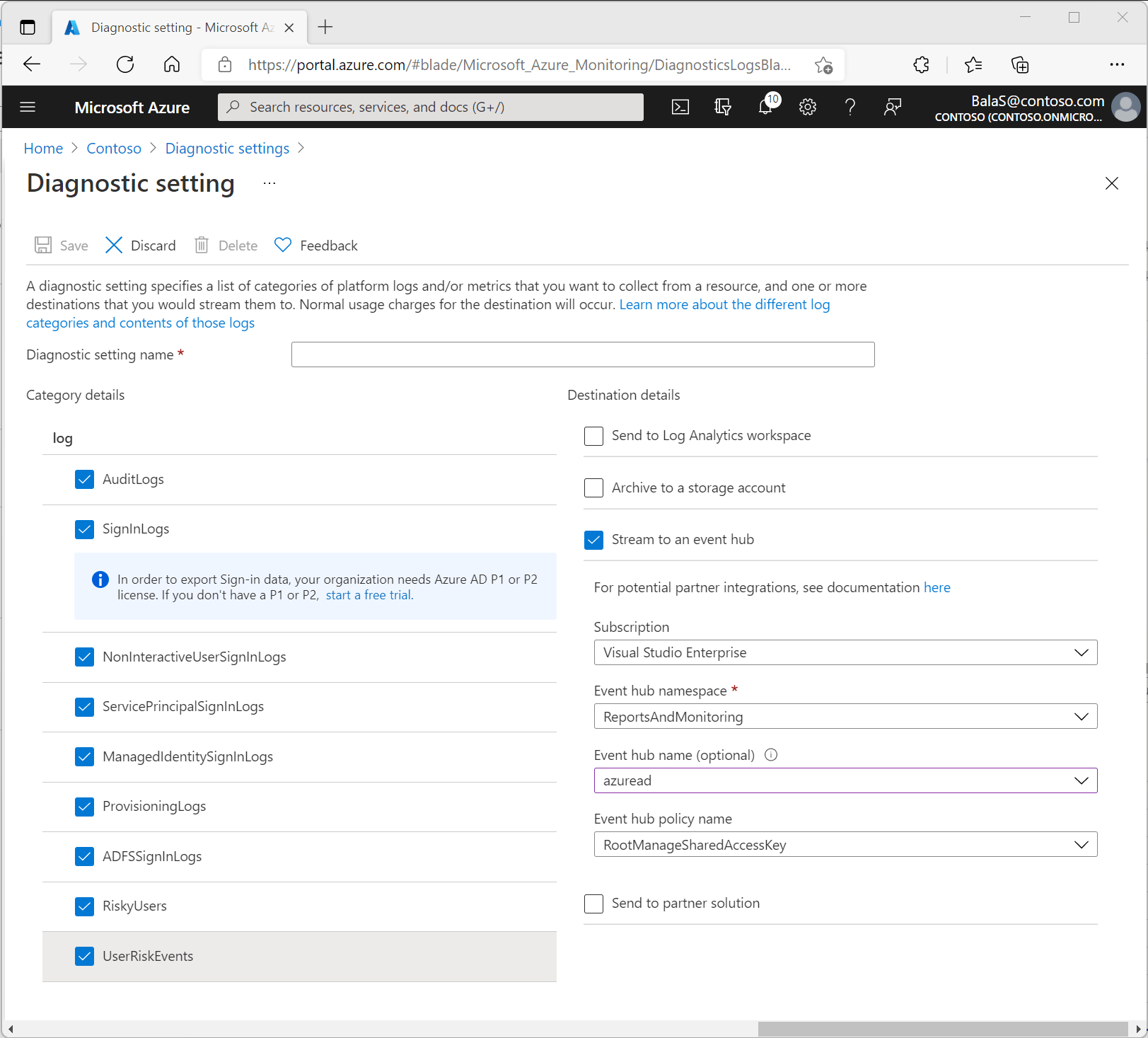Open the BalaS account avatar menu
The image size is (1148, 1038).
coord(1125,107)
